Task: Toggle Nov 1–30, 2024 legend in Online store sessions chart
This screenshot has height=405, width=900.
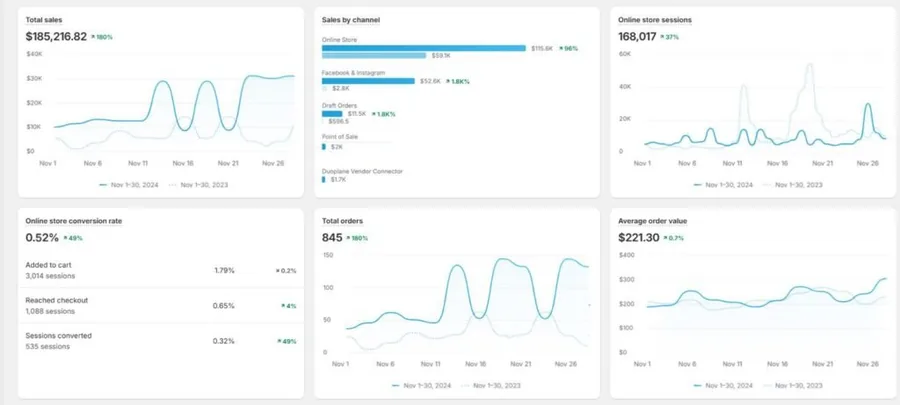Action: [x=723, y=185]
